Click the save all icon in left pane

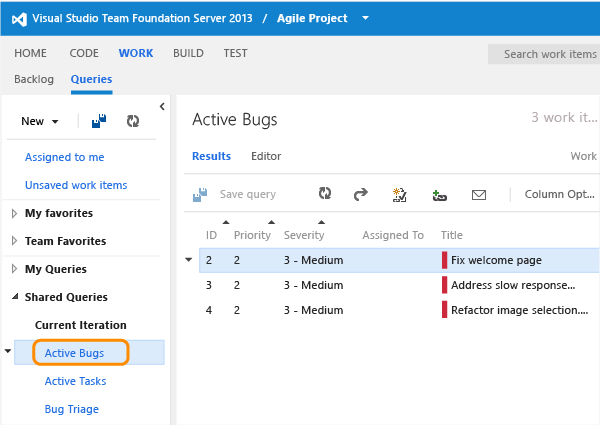pyautogui.click(x=99, y=121)
